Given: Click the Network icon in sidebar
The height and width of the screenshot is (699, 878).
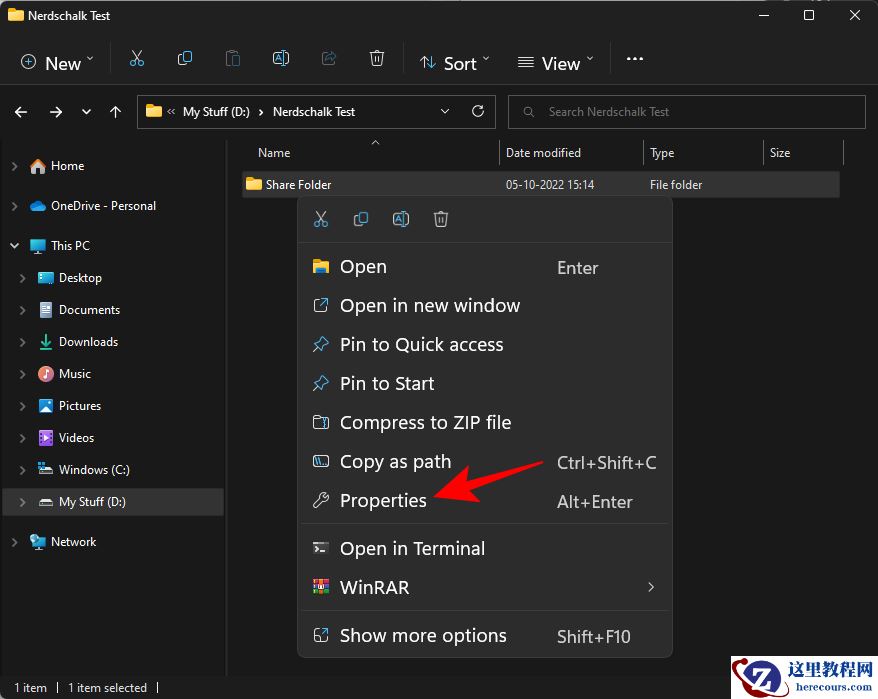Looking at the screenshot, I should tap(38, 542).
